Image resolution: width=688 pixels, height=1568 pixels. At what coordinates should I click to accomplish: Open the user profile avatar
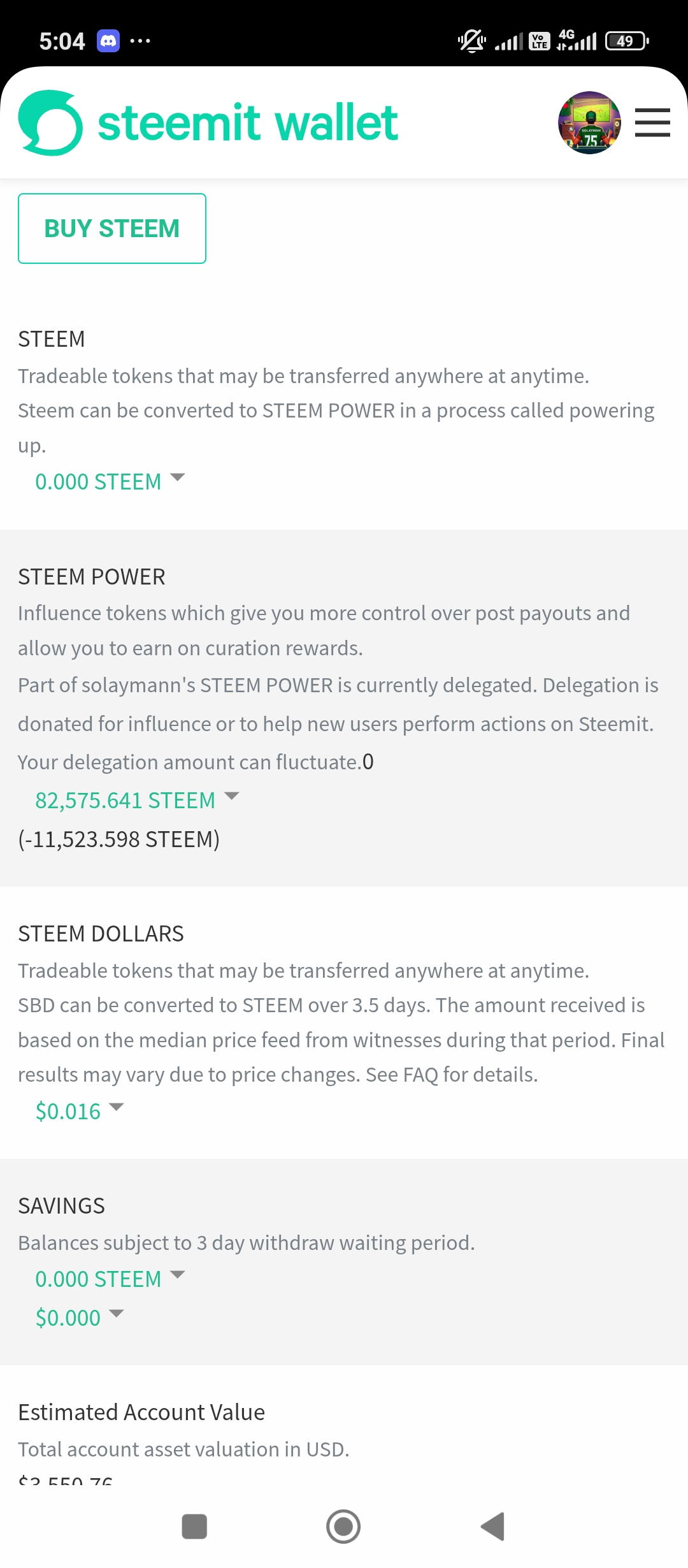coord(589,122)
